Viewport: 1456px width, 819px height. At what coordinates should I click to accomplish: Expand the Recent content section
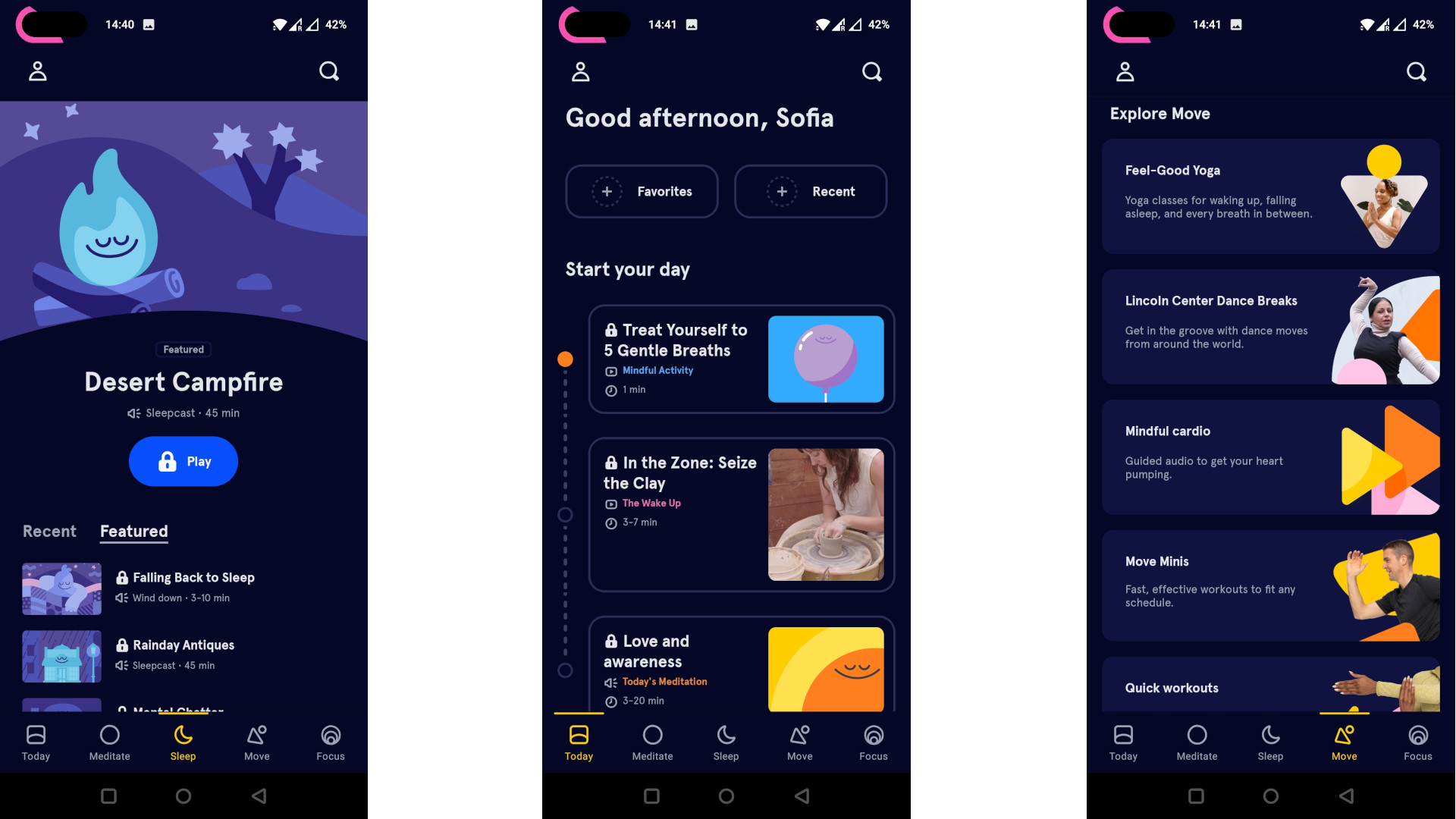(x=810, y=191)
